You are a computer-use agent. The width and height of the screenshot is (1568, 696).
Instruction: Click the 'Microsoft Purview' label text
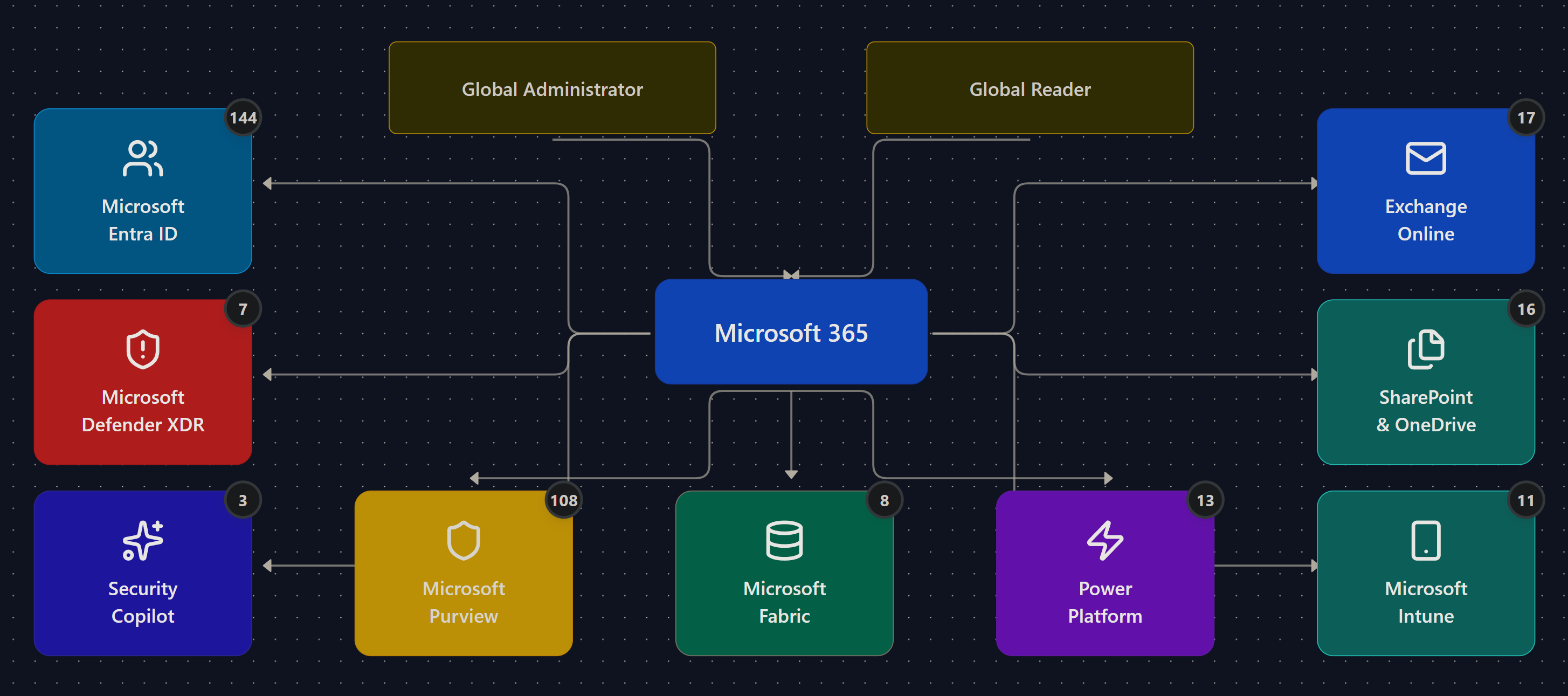point(463,602)
